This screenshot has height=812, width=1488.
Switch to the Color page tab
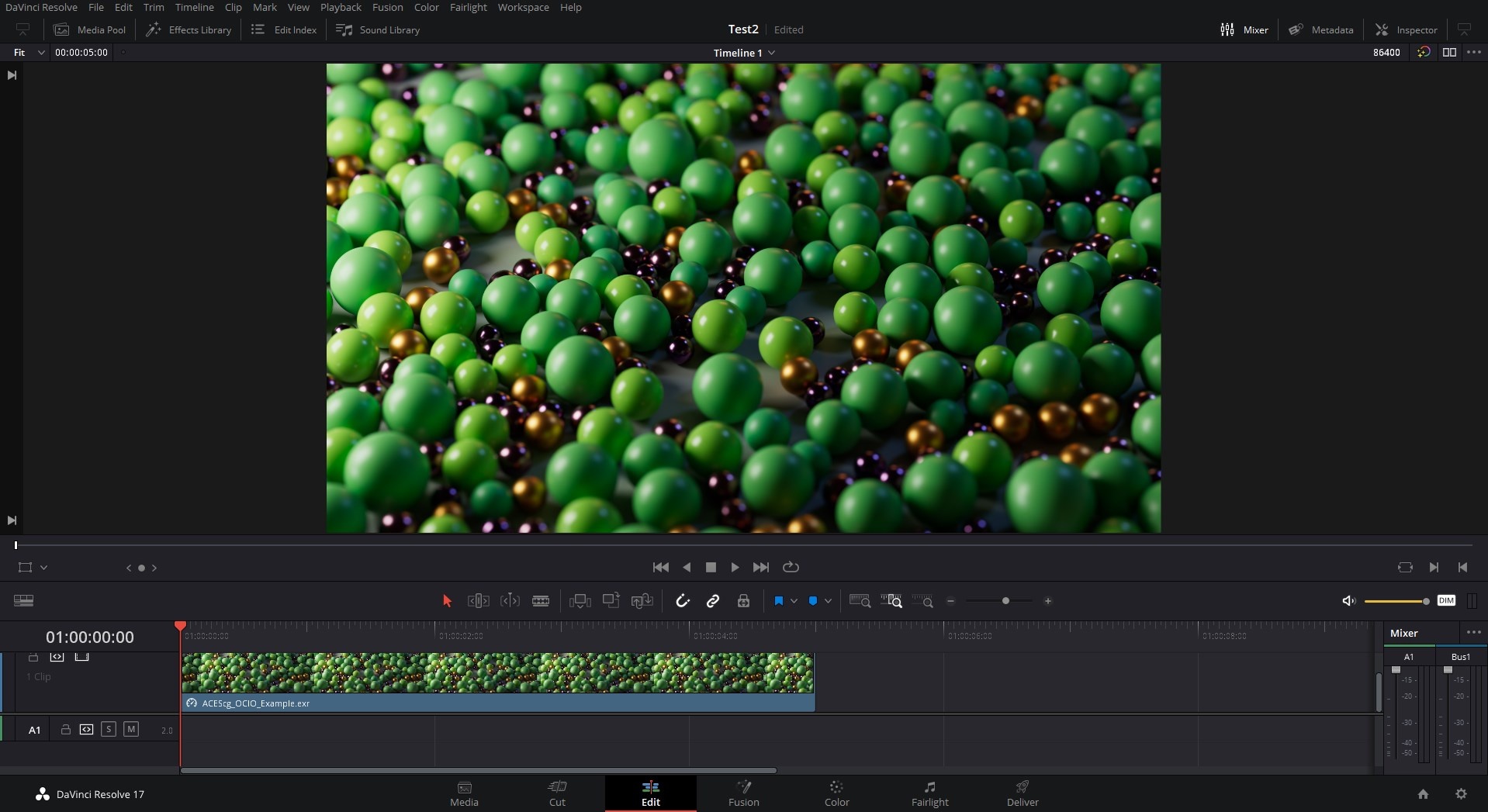click(x=836, y=793)
